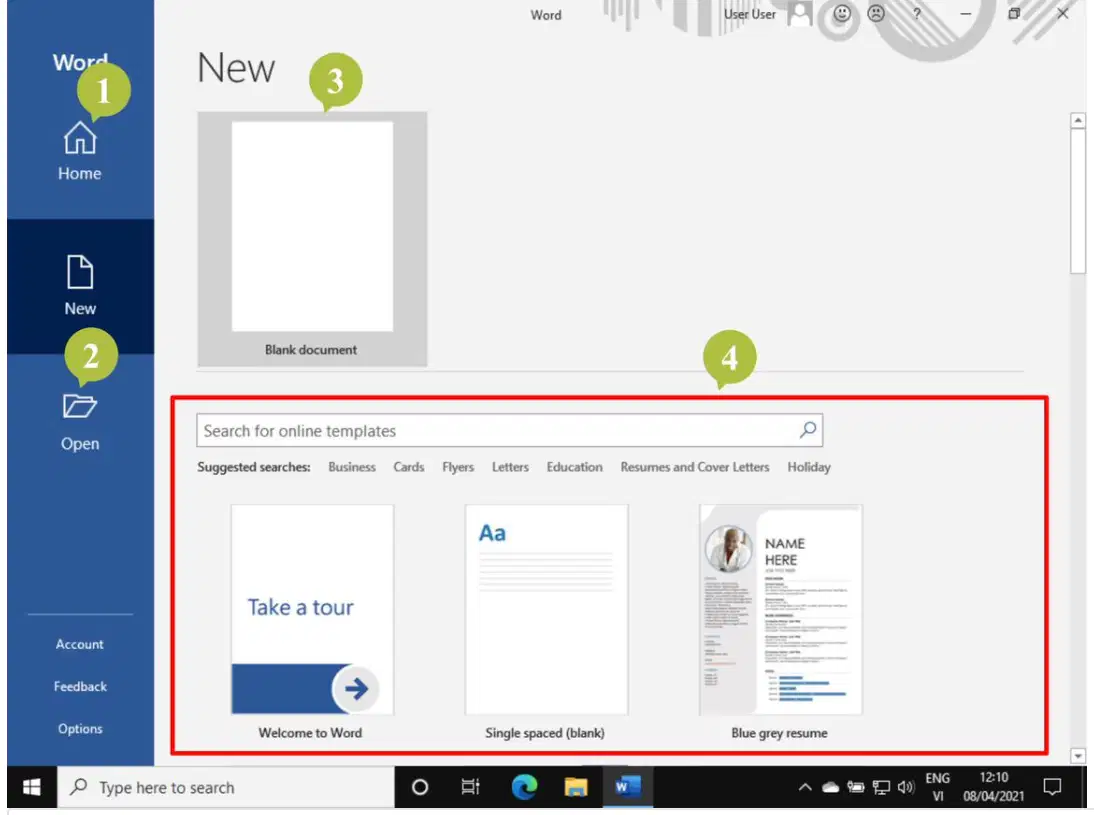This screenshot has width=1094, height=815.
Task: Open Help with the question mark icon
Action: [917, 14]
